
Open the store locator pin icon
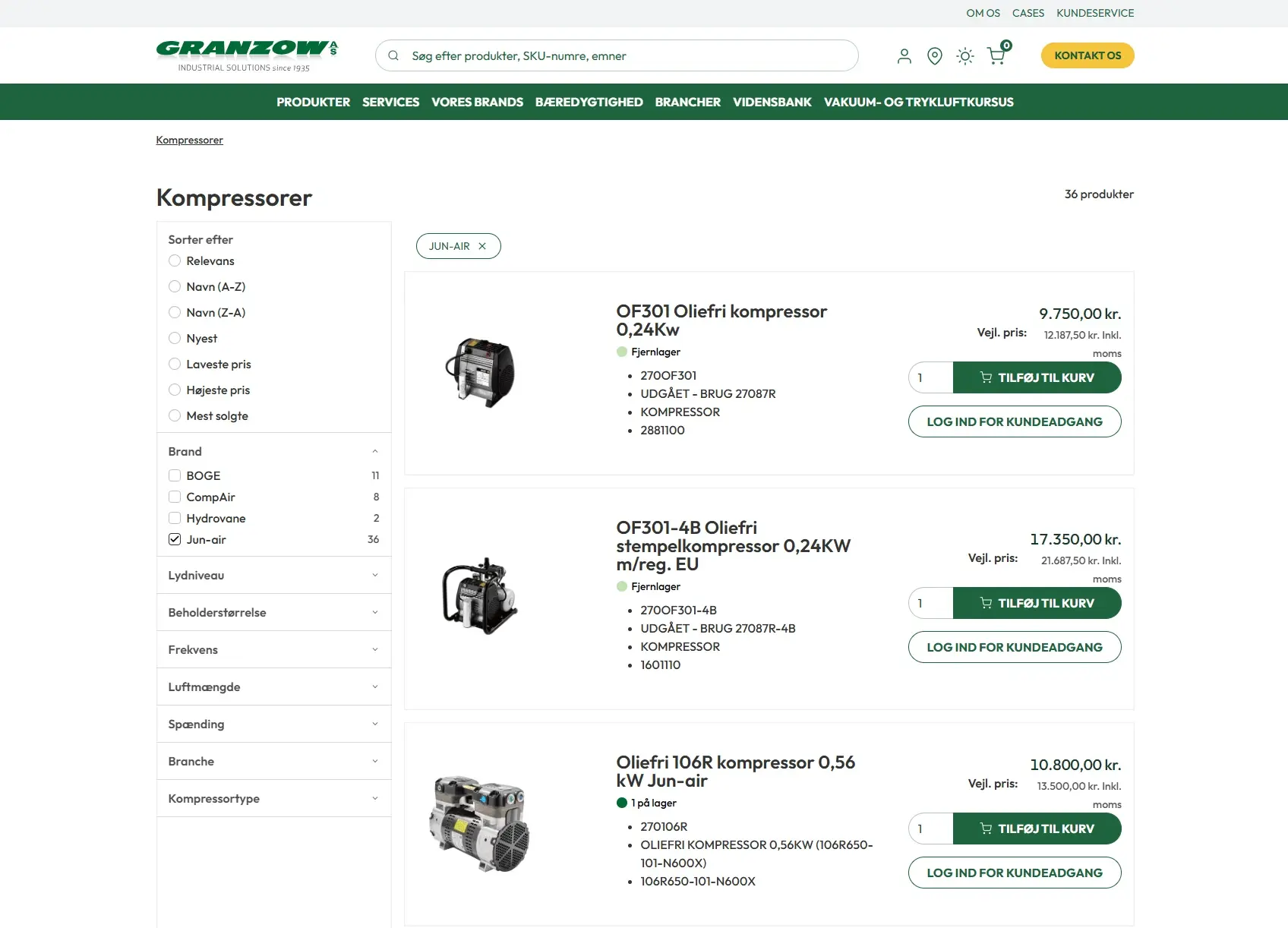[x=935, y=55]
